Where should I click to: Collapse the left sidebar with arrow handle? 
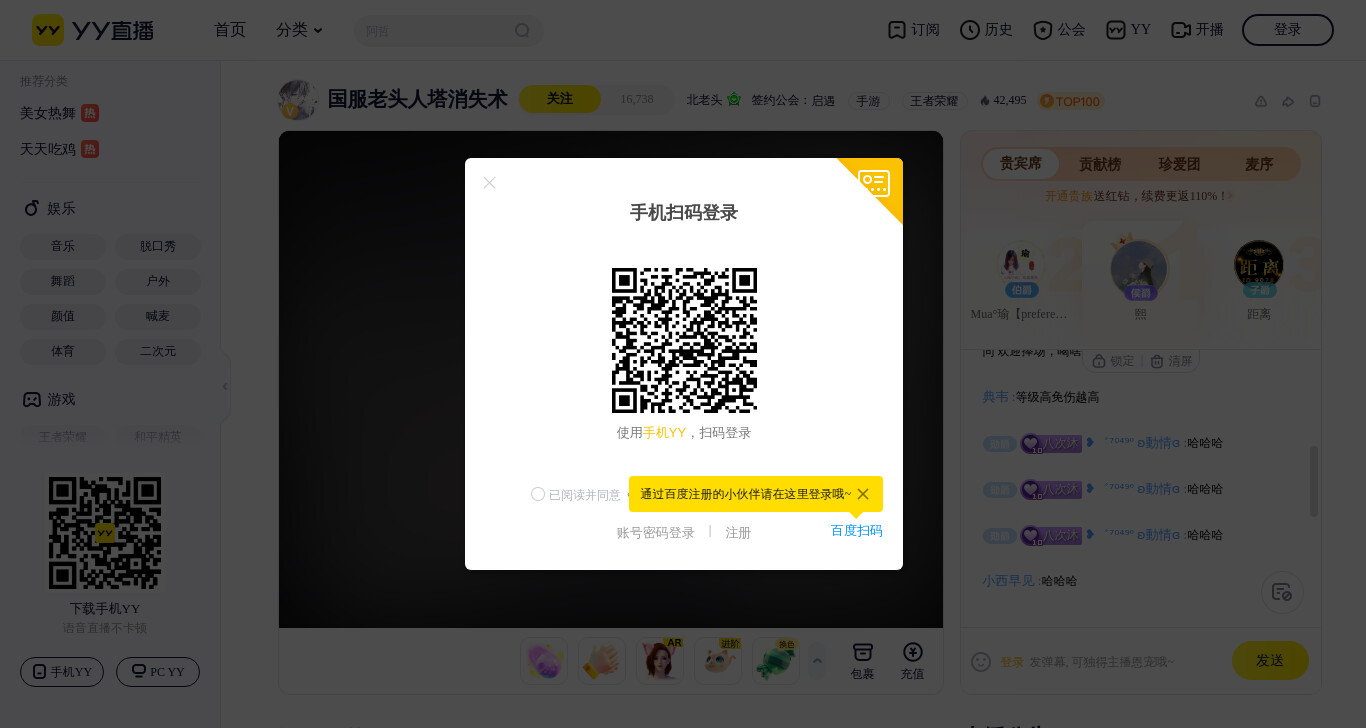225,387
